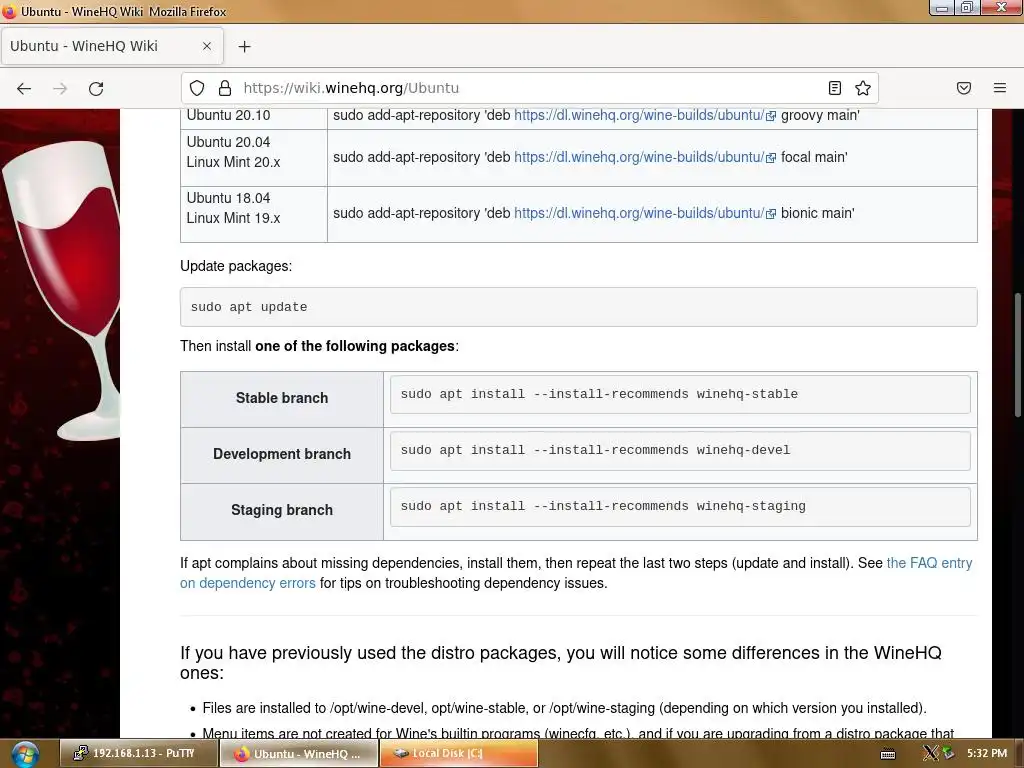Click the X server tray icon

tap(930, 754)
